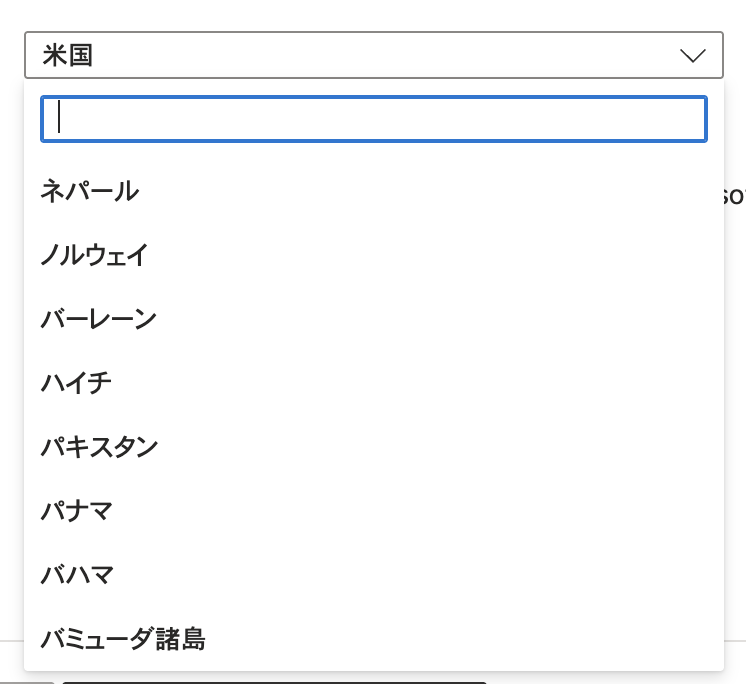Choose Pakistan list item
This screenshot has width=746, height=684.
pos(99,447)
